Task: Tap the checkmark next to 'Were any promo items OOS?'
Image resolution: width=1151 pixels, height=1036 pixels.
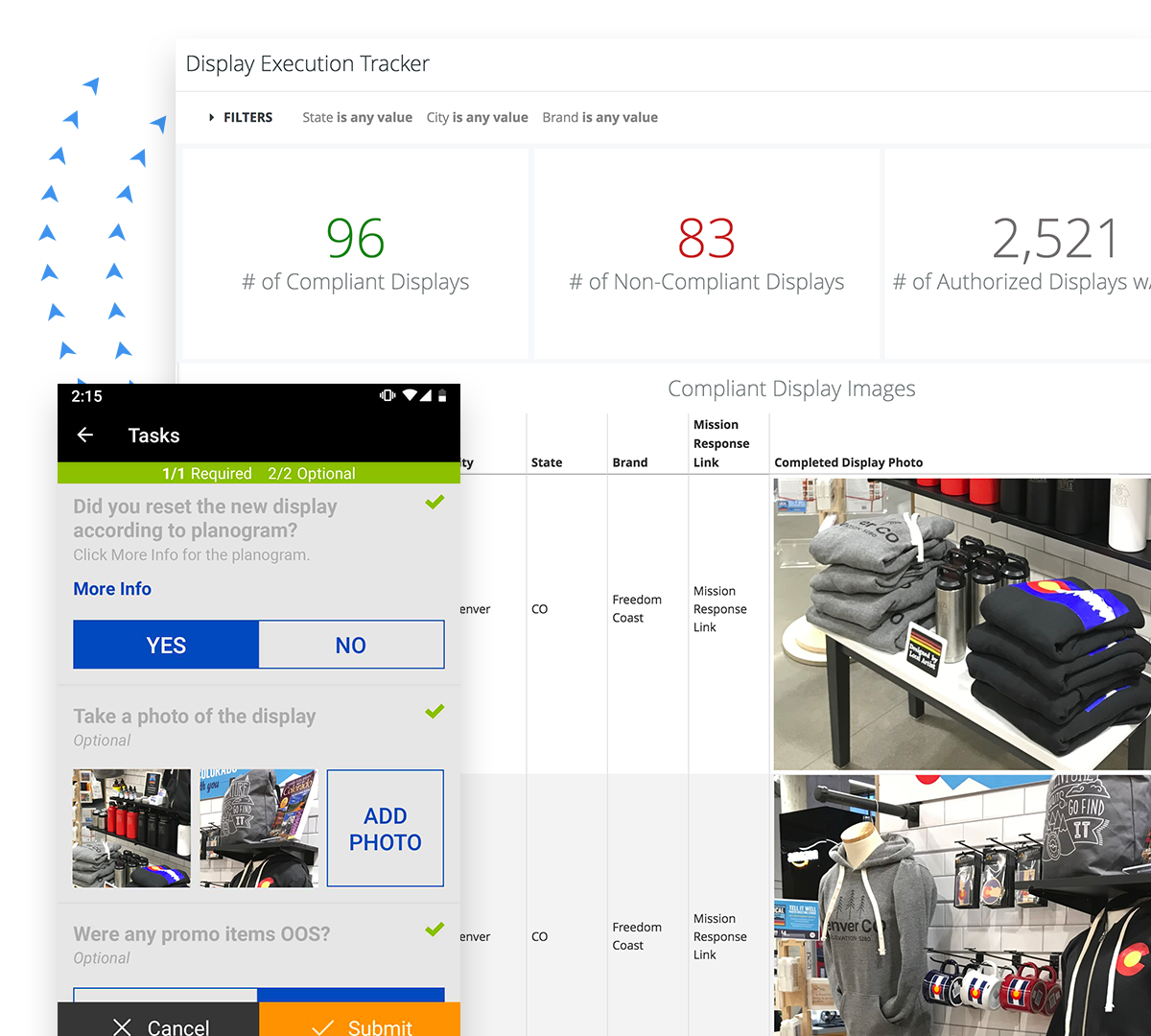Action: tap(435, 929)
